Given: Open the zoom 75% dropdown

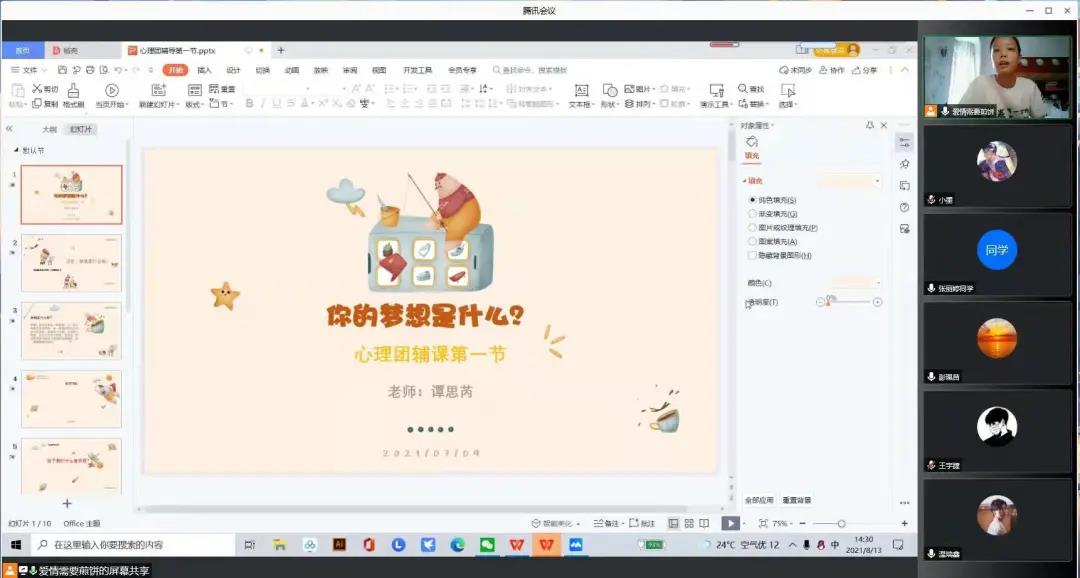Looking at the screenshot, I should pyautogui.click(x=782, y=524).
